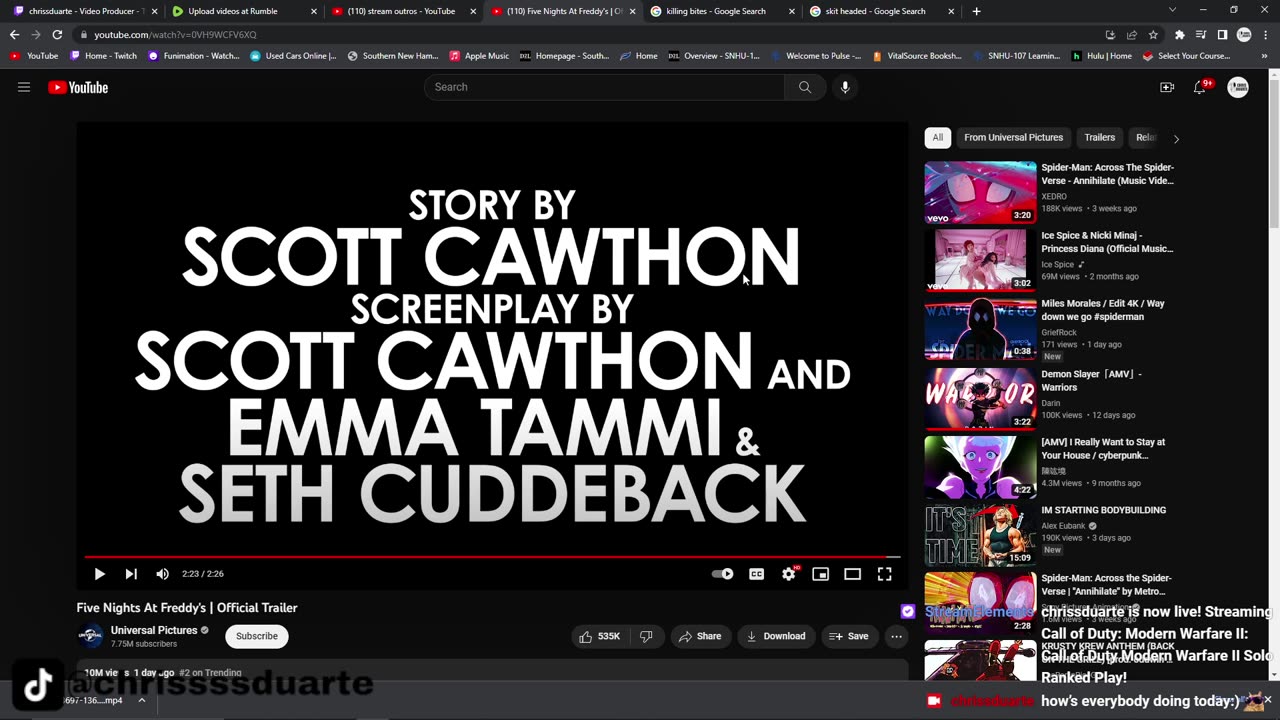Click the YouTube search input field
Viewport: 1280px width, 720px height.
[604, 87]
